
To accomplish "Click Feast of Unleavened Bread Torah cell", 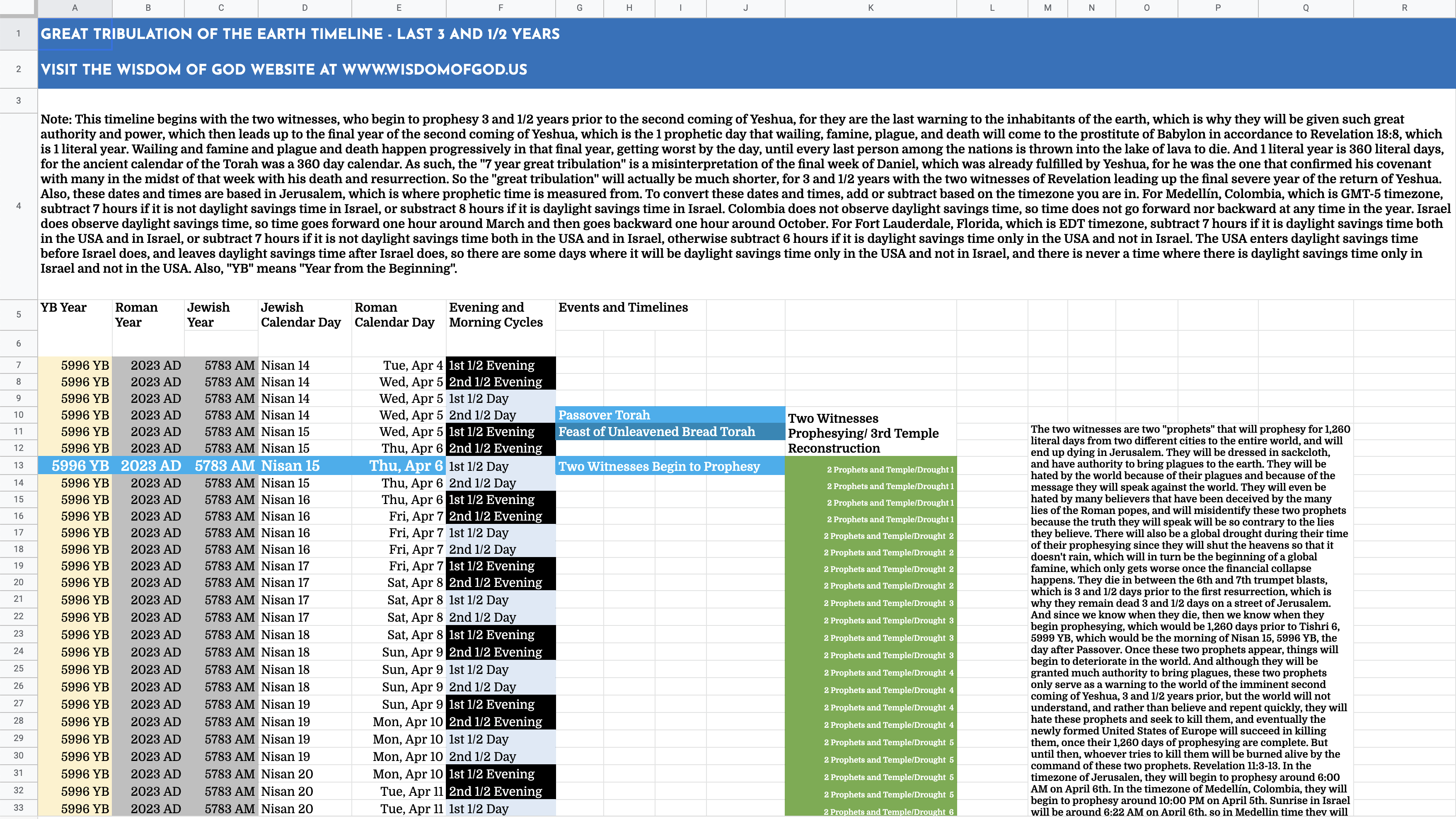I will 670,431.
